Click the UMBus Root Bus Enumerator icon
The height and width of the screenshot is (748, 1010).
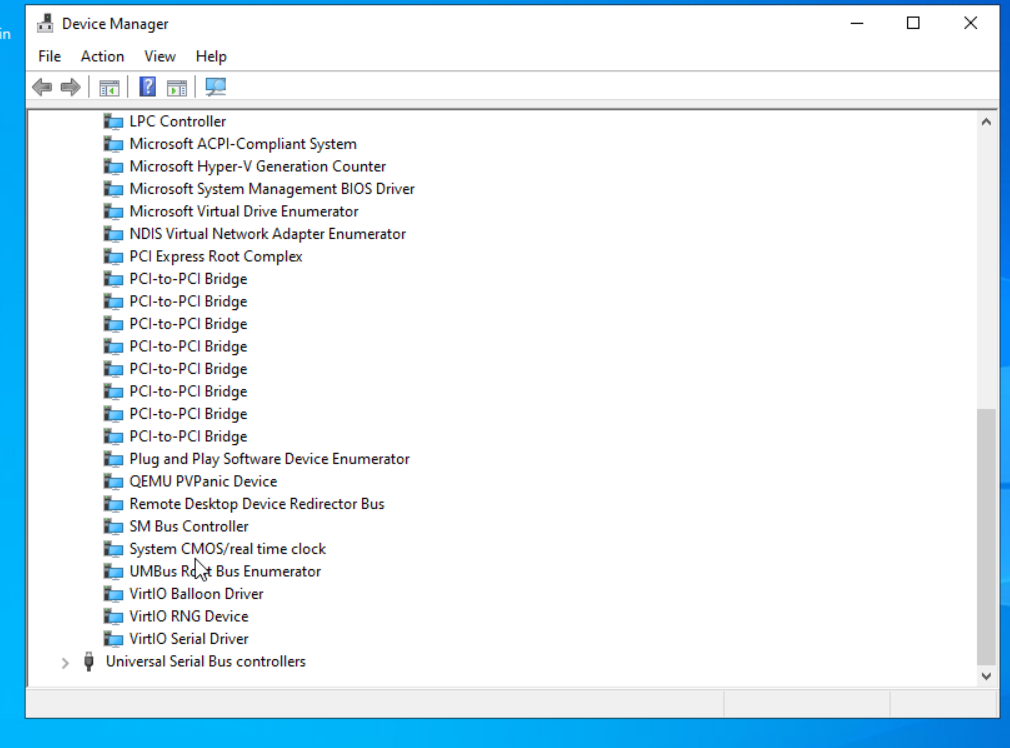click(x=113, y=571)
